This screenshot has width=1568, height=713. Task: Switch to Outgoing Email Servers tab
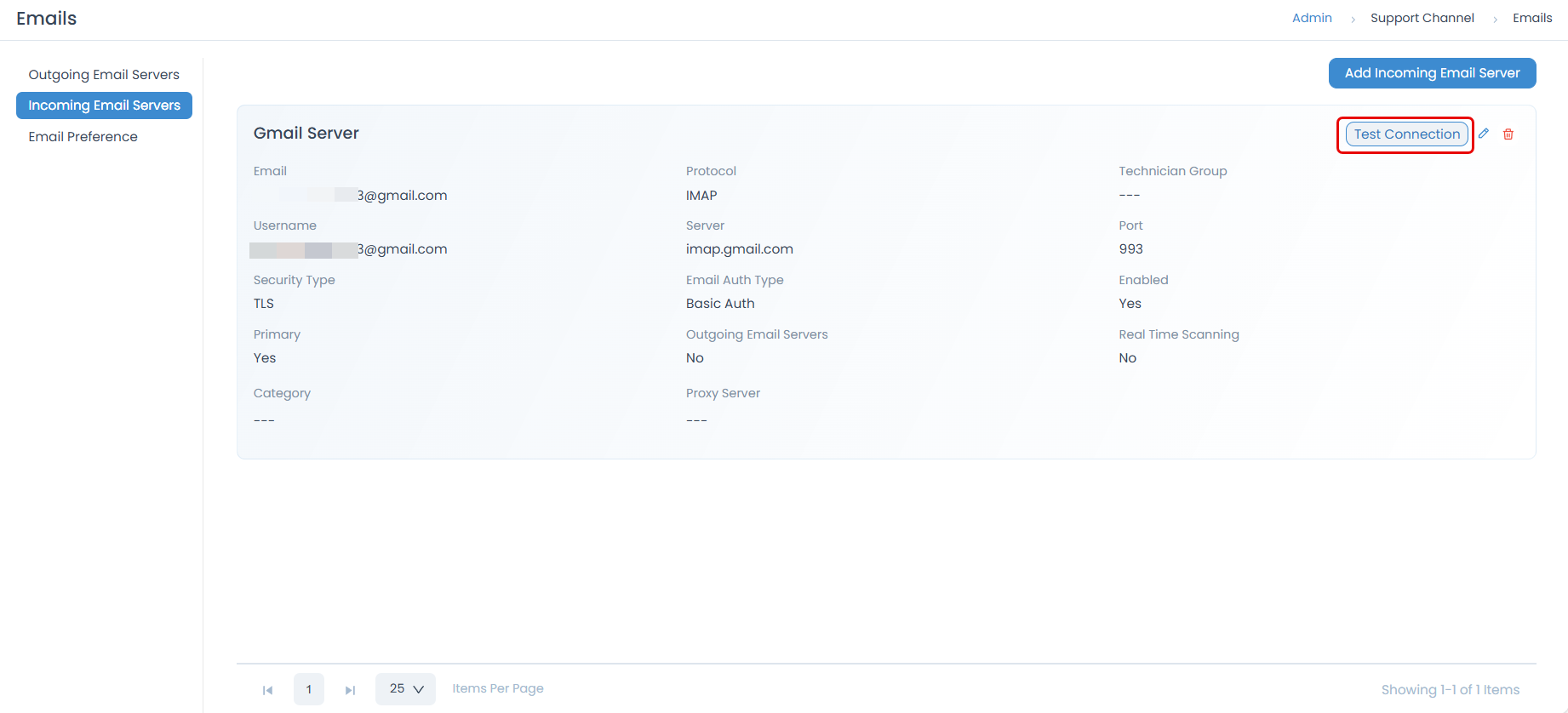[104, 75]
